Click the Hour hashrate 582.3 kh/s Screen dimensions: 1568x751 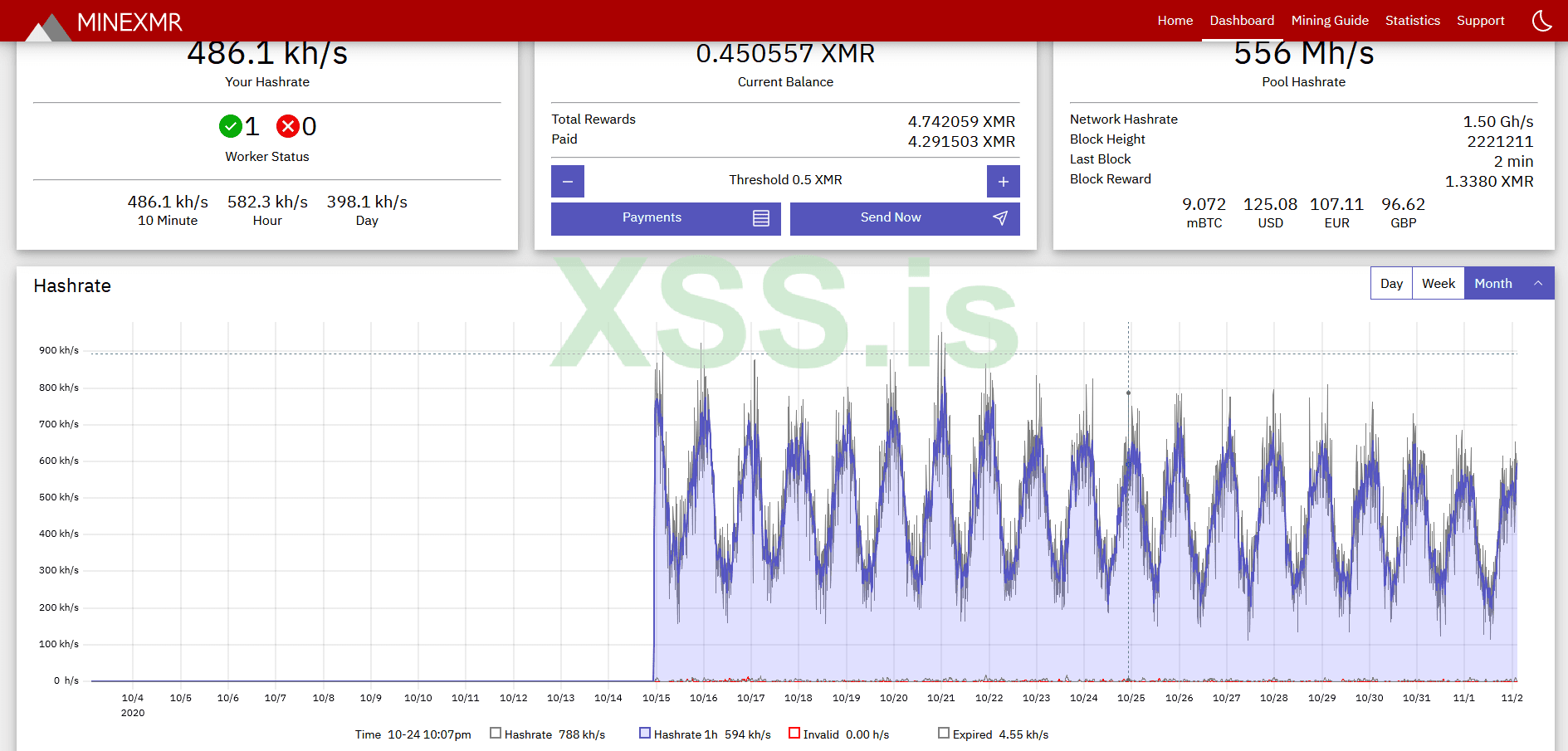[x=267, y=202]
